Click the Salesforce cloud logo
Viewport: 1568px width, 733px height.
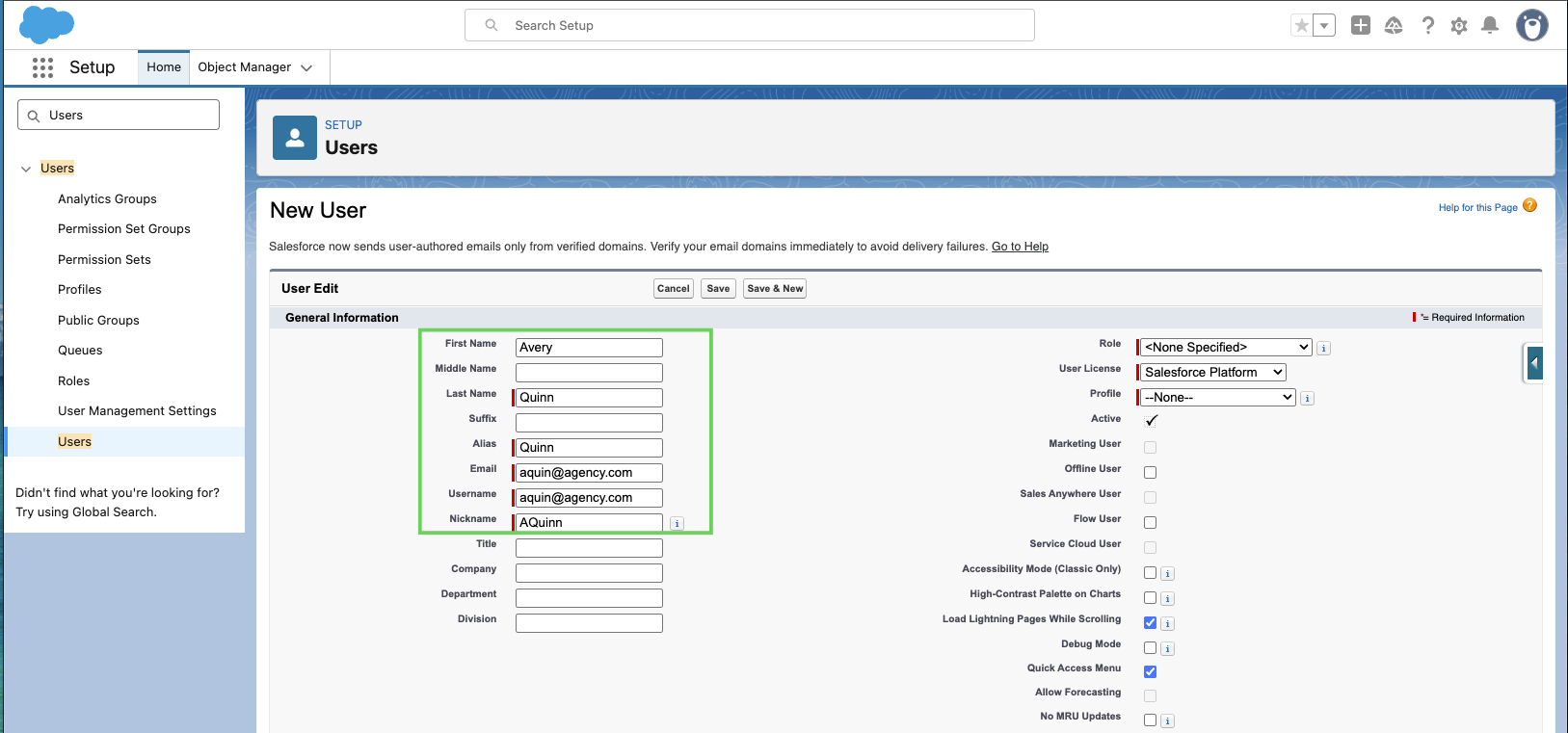46,25
